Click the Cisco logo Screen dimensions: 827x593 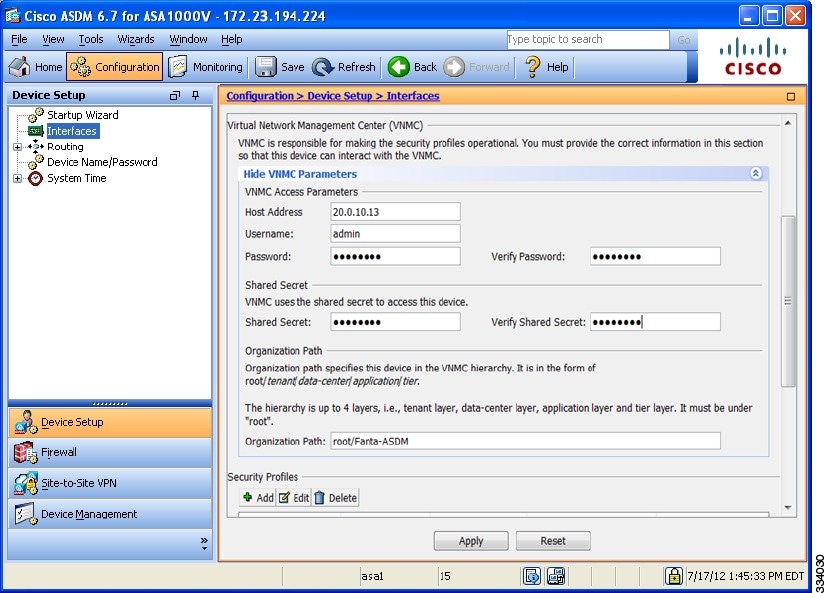[753, 56]
